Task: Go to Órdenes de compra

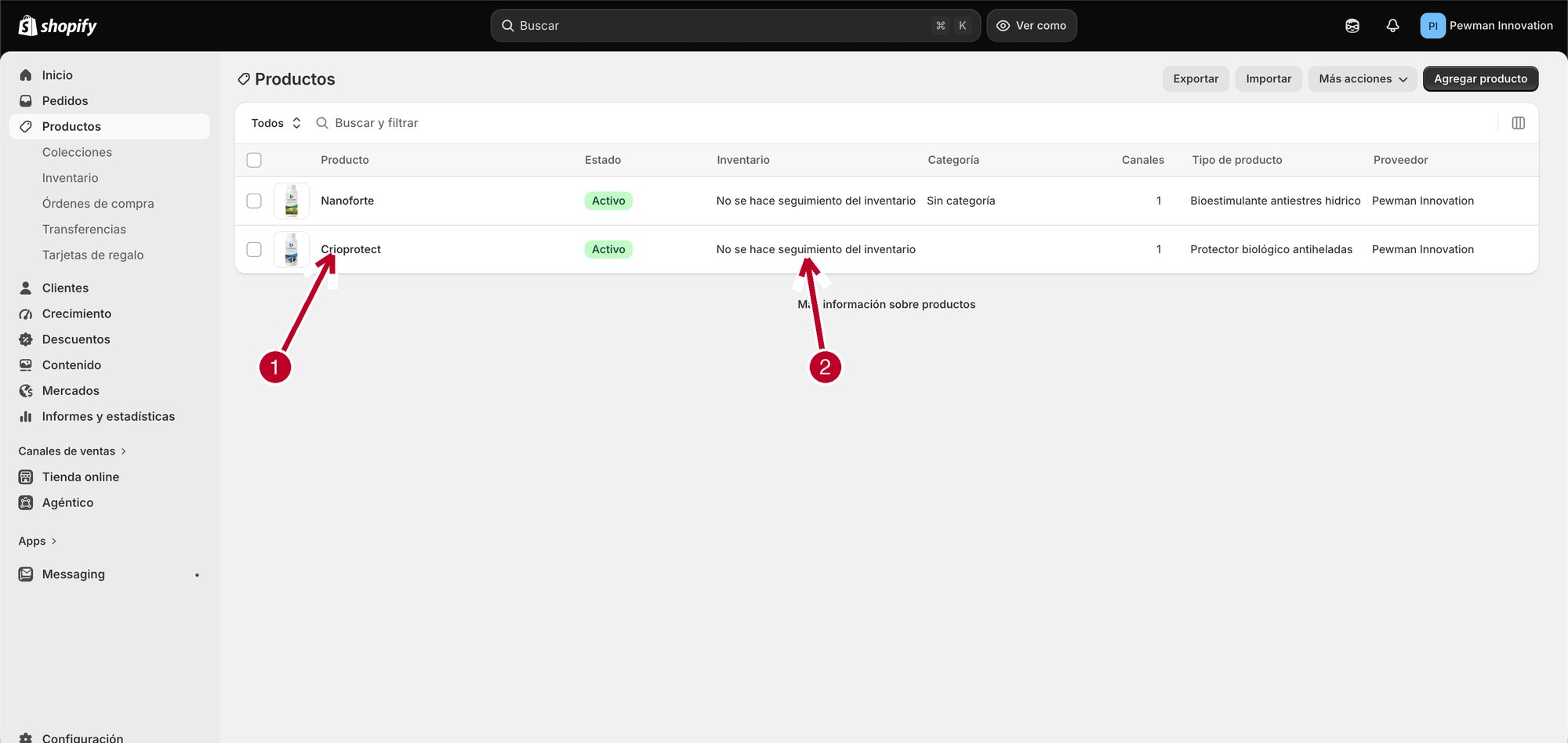Action: 98,204
